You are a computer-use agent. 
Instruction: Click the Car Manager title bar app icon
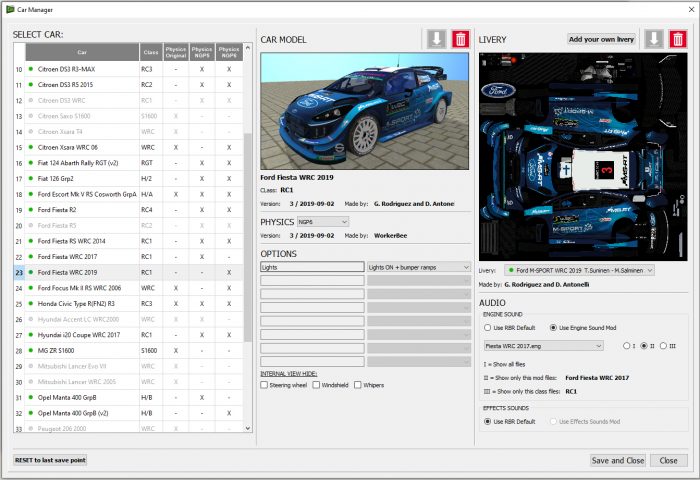(x=10, y=9)
